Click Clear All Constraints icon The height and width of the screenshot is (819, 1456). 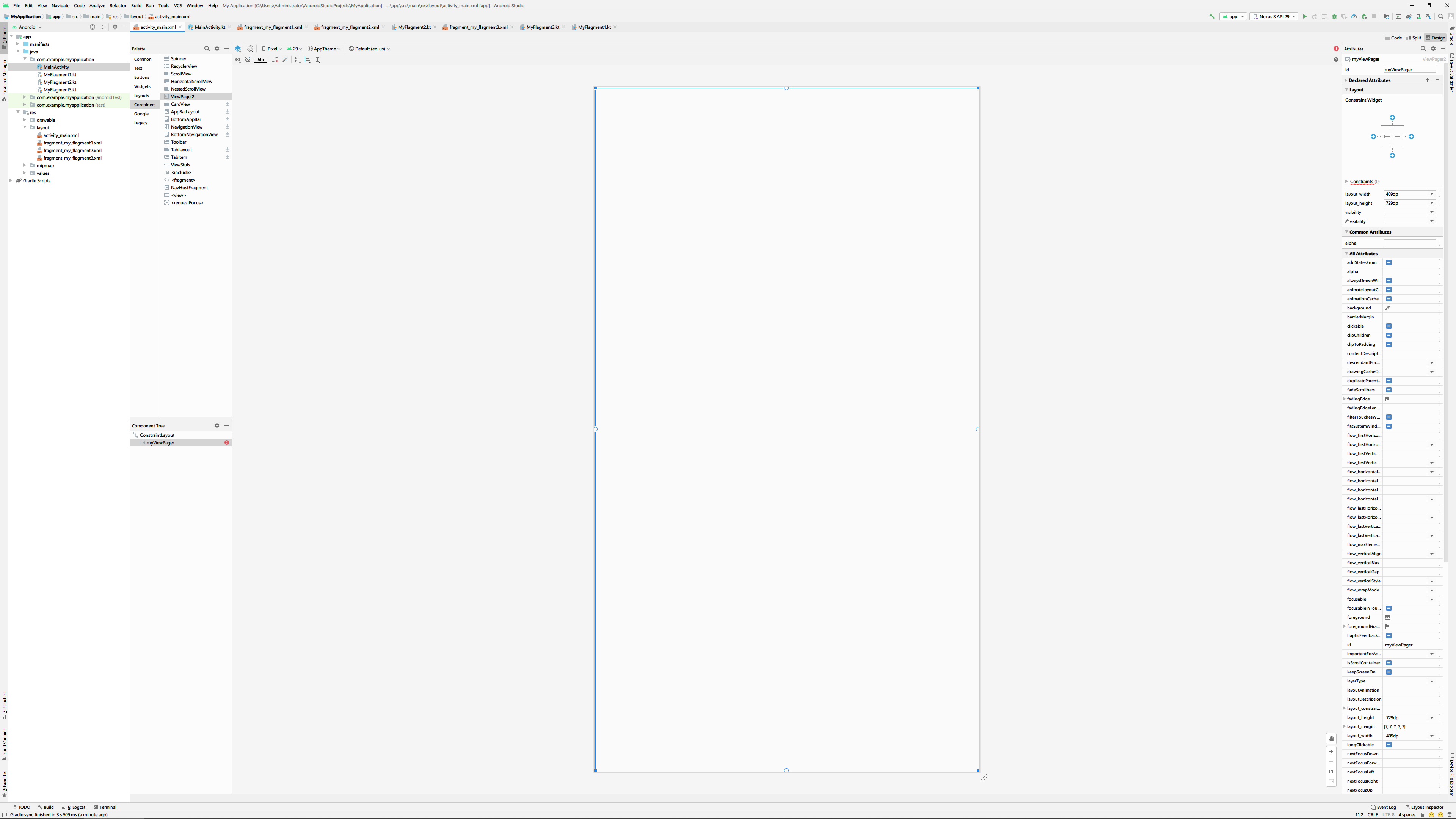(x=275, y=60)
